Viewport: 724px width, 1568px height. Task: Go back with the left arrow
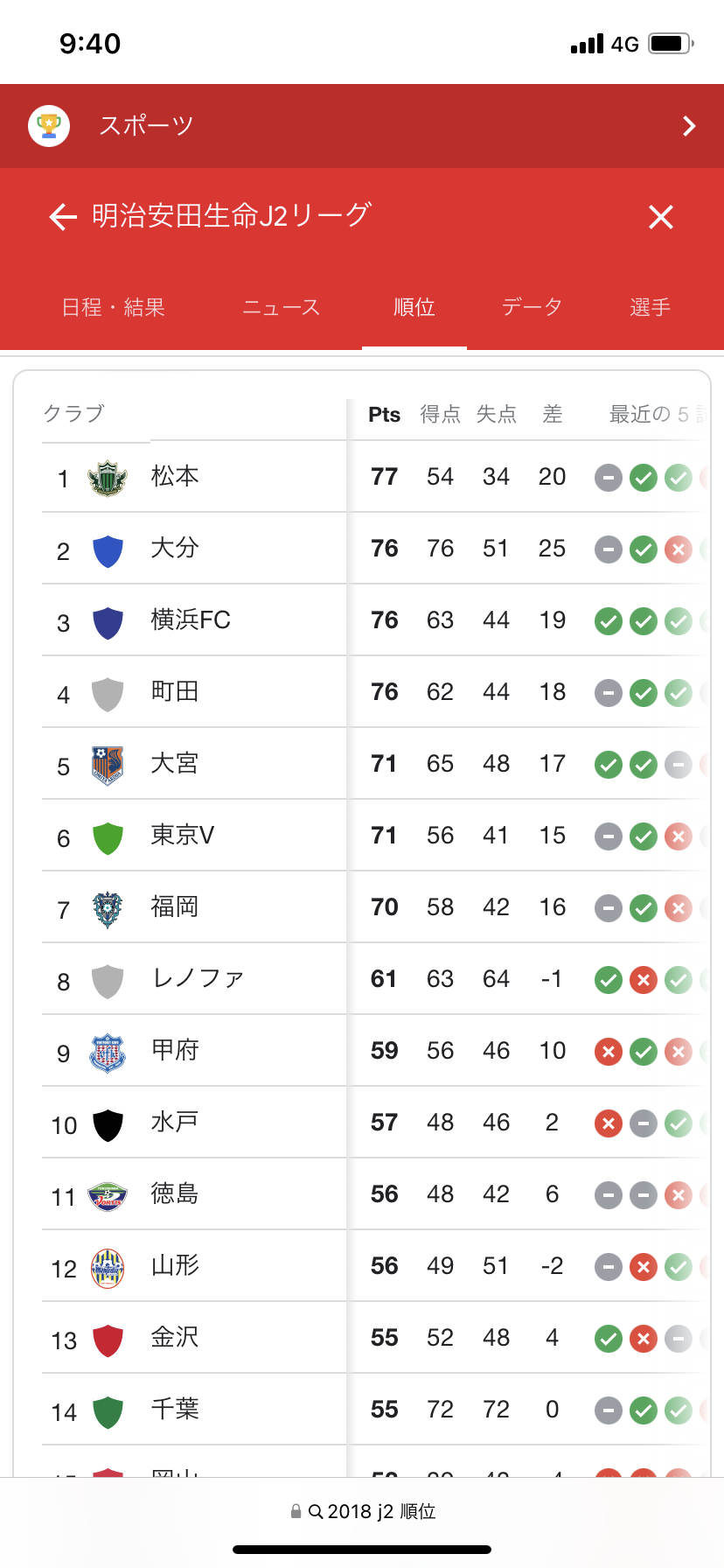click(x=63, y=217)
